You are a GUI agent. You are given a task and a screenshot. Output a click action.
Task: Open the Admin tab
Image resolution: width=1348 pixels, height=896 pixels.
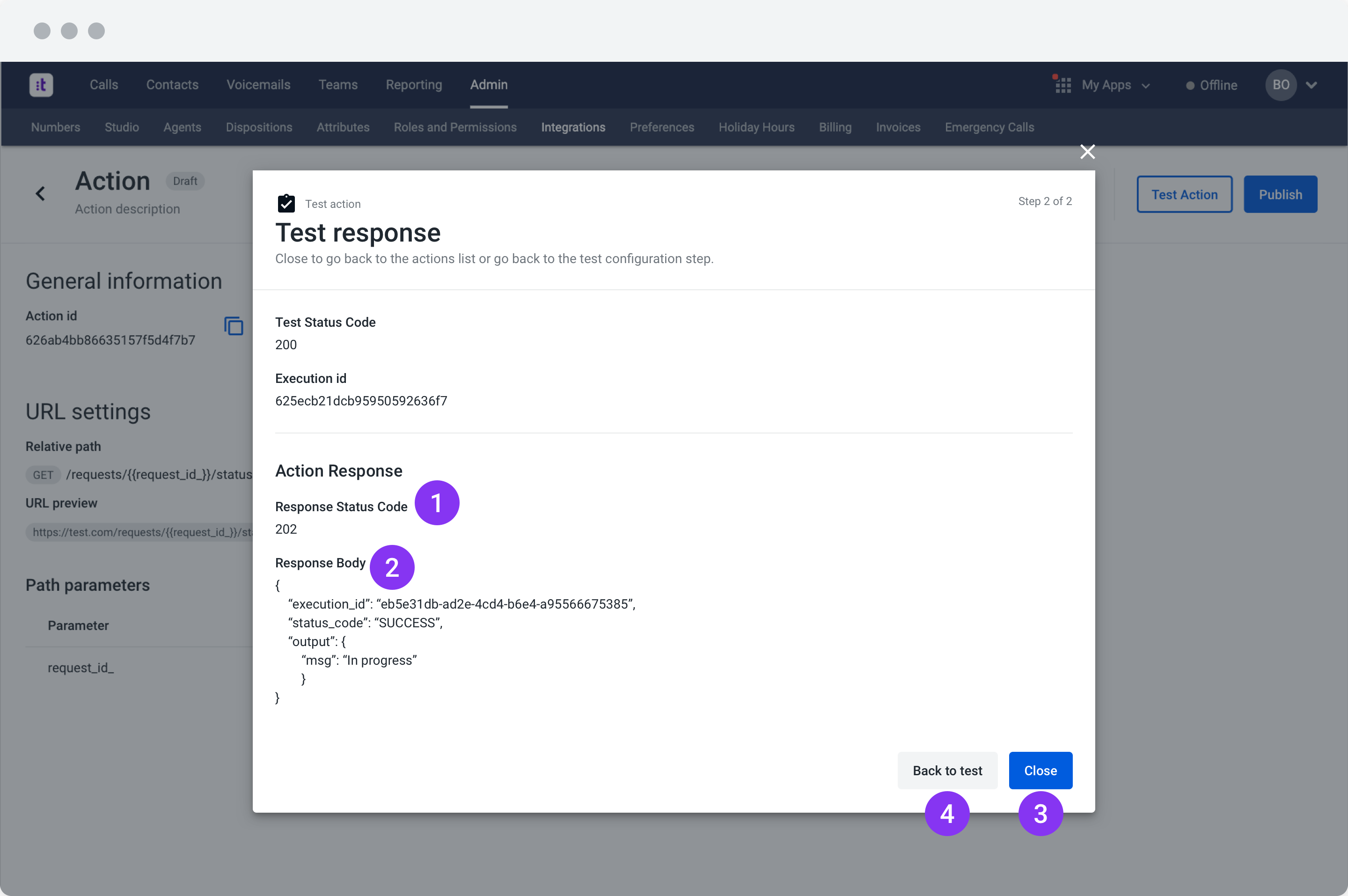tap(488, 85)
